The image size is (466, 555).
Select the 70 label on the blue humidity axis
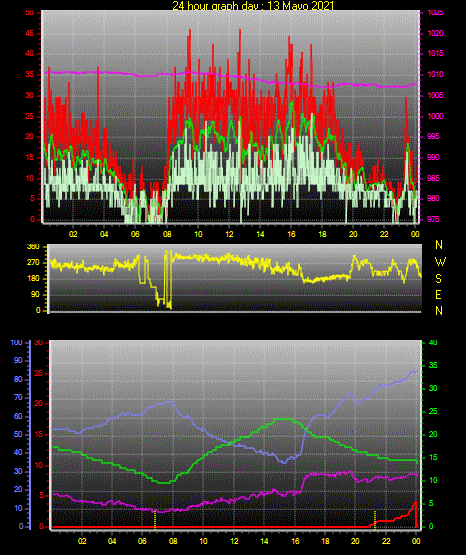[x=18, y=397]
